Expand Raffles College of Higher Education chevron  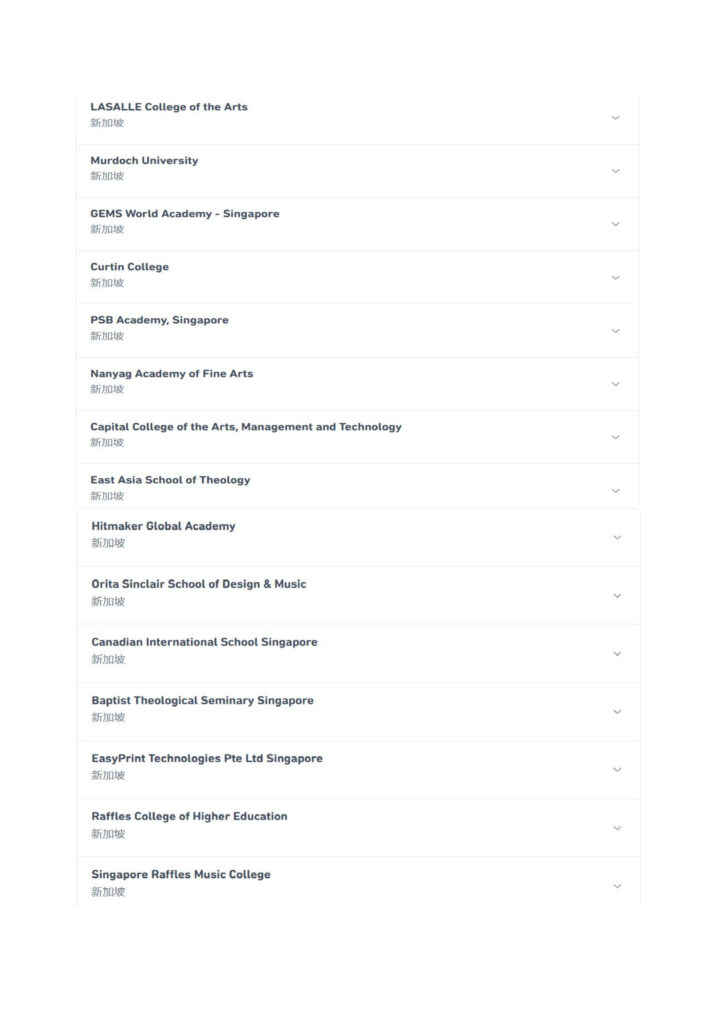click(x=617, y=828)
